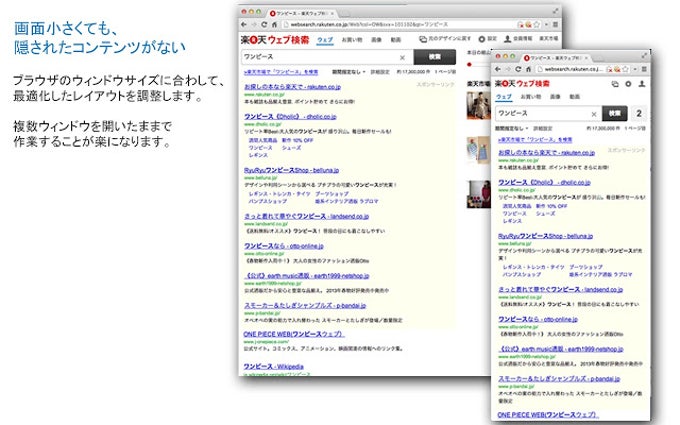Select 動画 tab in the small window

pyautogui.click(x=575, y=97)
